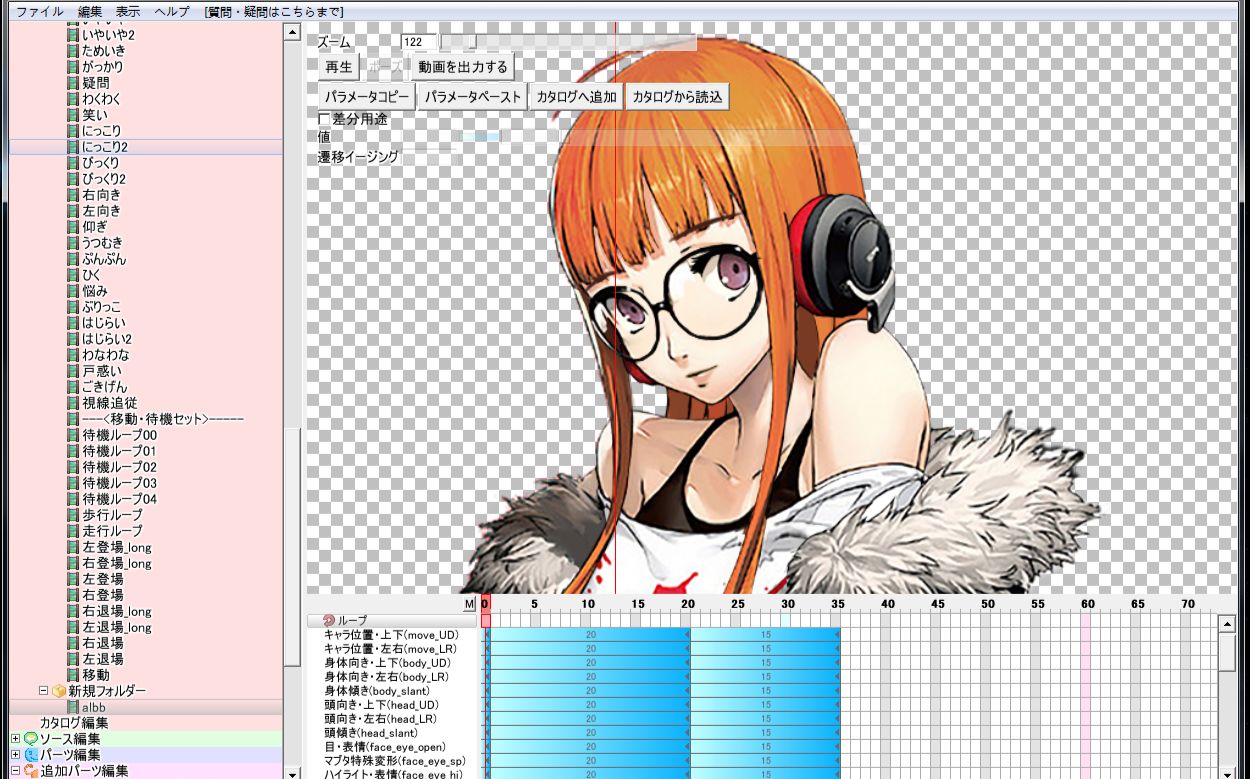This screenshot has width=1250, height=779.
Task: Select the 待機ループ03 motion item
Action: pos(119,483)
